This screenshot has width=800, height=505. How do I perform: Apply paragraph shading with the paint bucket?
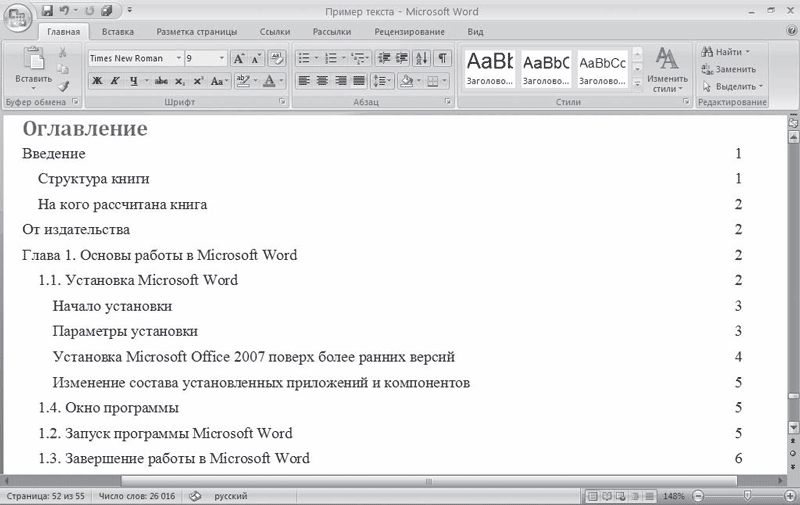407,81
